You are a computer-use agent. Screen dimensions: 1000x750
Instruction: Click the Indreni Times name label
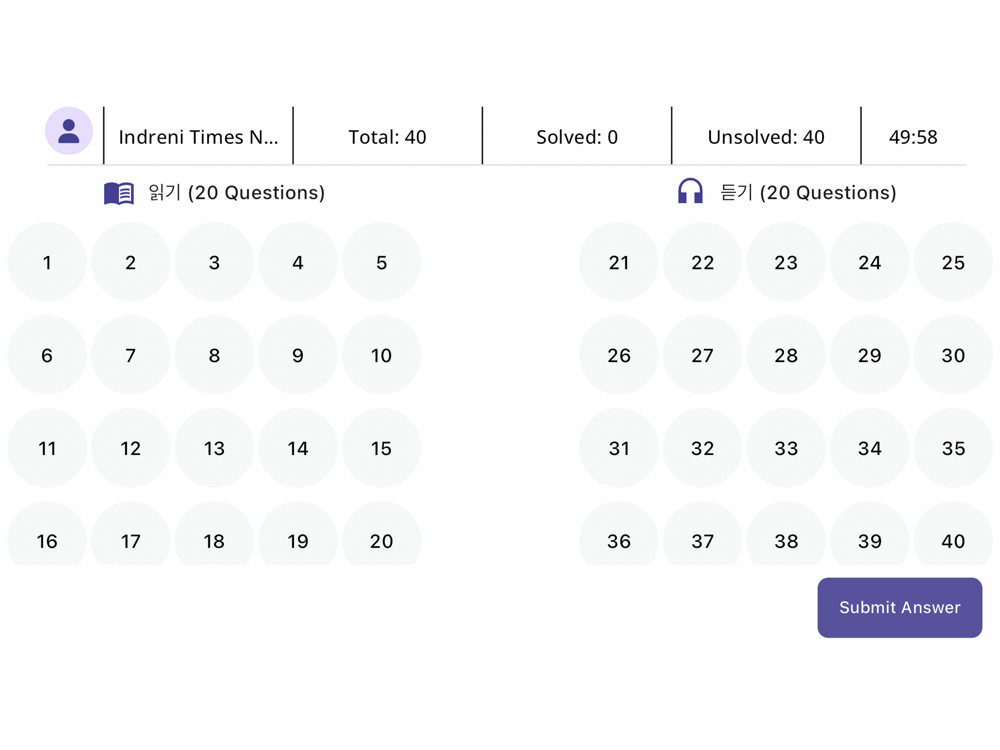point(198,137)
